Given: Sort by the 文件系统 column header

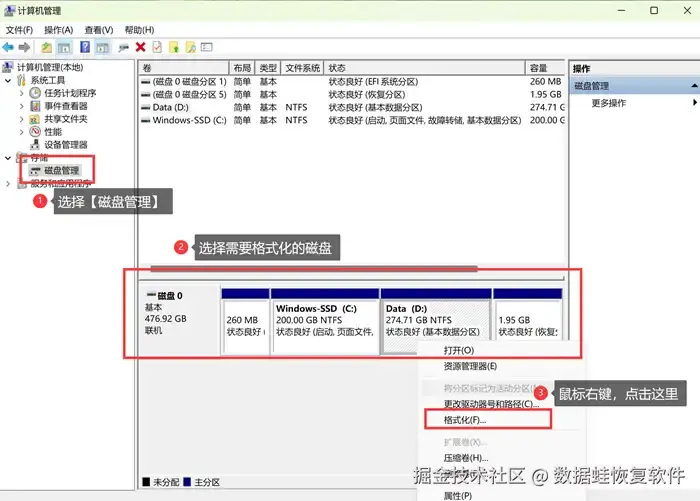Looking at the screenshot, I should pos(302,68).
